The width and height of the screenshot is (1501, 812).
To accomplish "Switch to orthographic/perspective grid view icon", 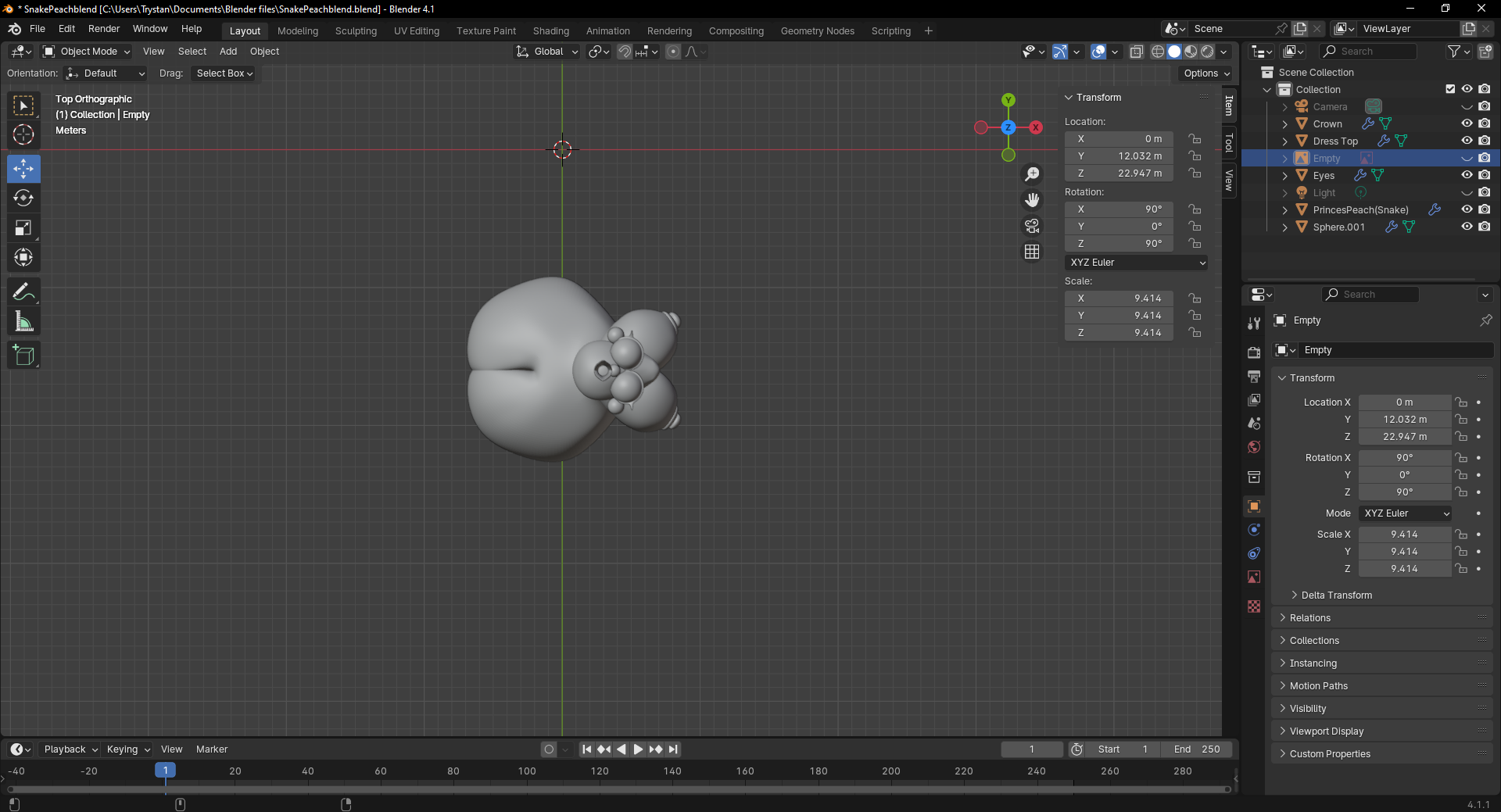I will 1032,252.
